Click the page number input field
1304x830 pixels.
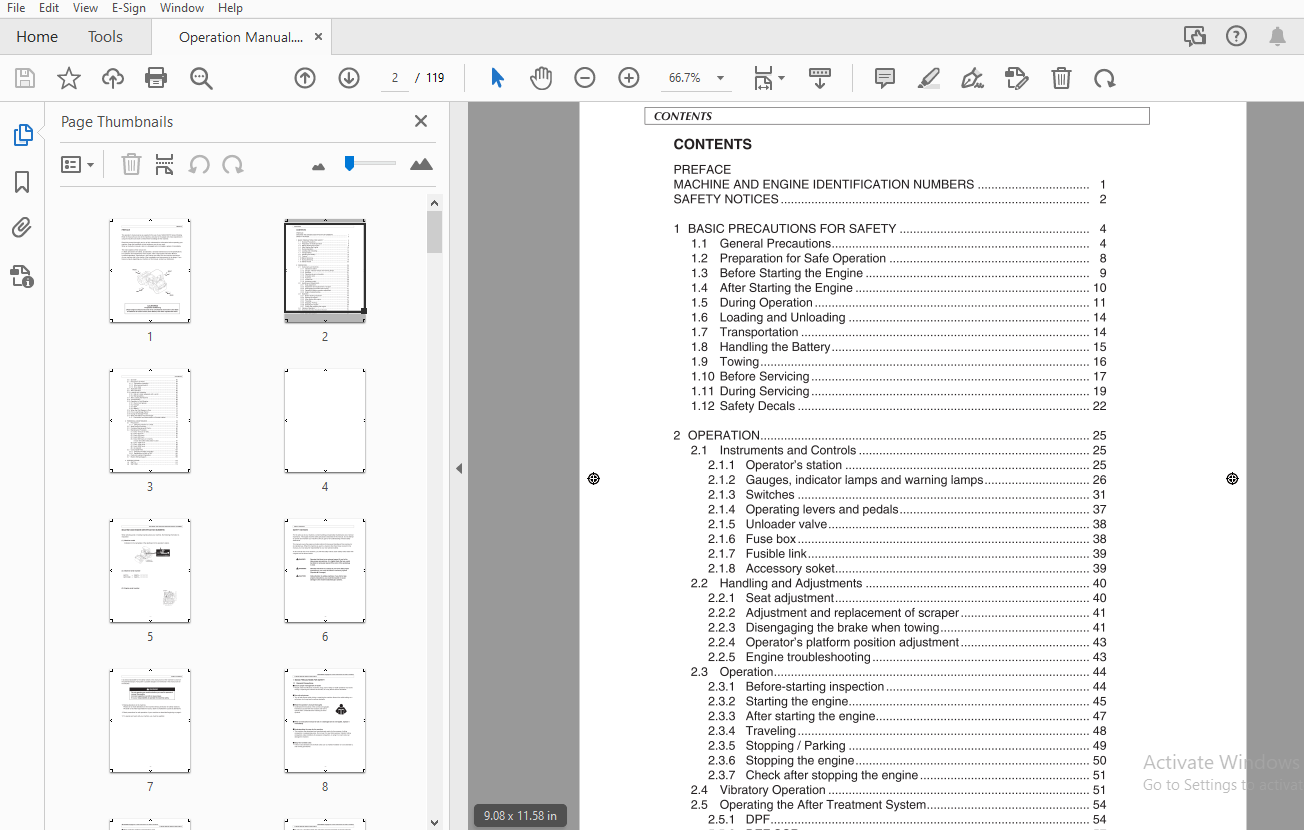[395, 78]
